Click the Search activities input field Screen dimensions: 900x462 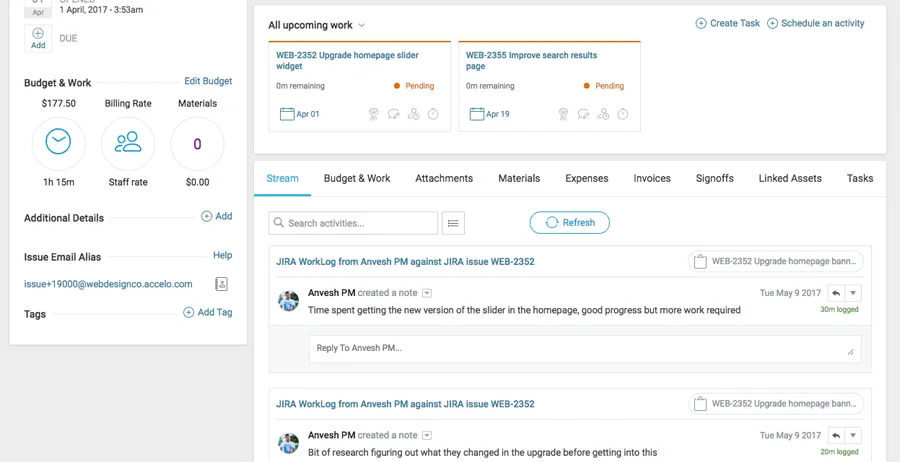click(353, 223)
